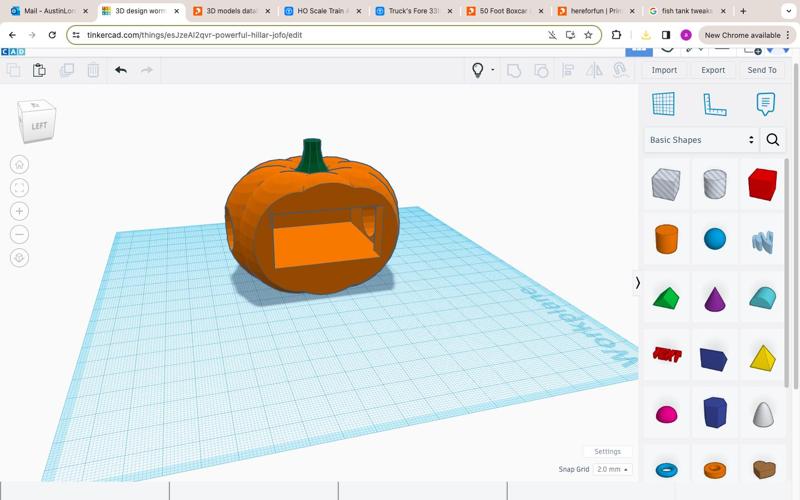The width and height of the screenshot is (800, 500).
Task: Switch to the 3D models data browser tab
Action: (232, 11)
